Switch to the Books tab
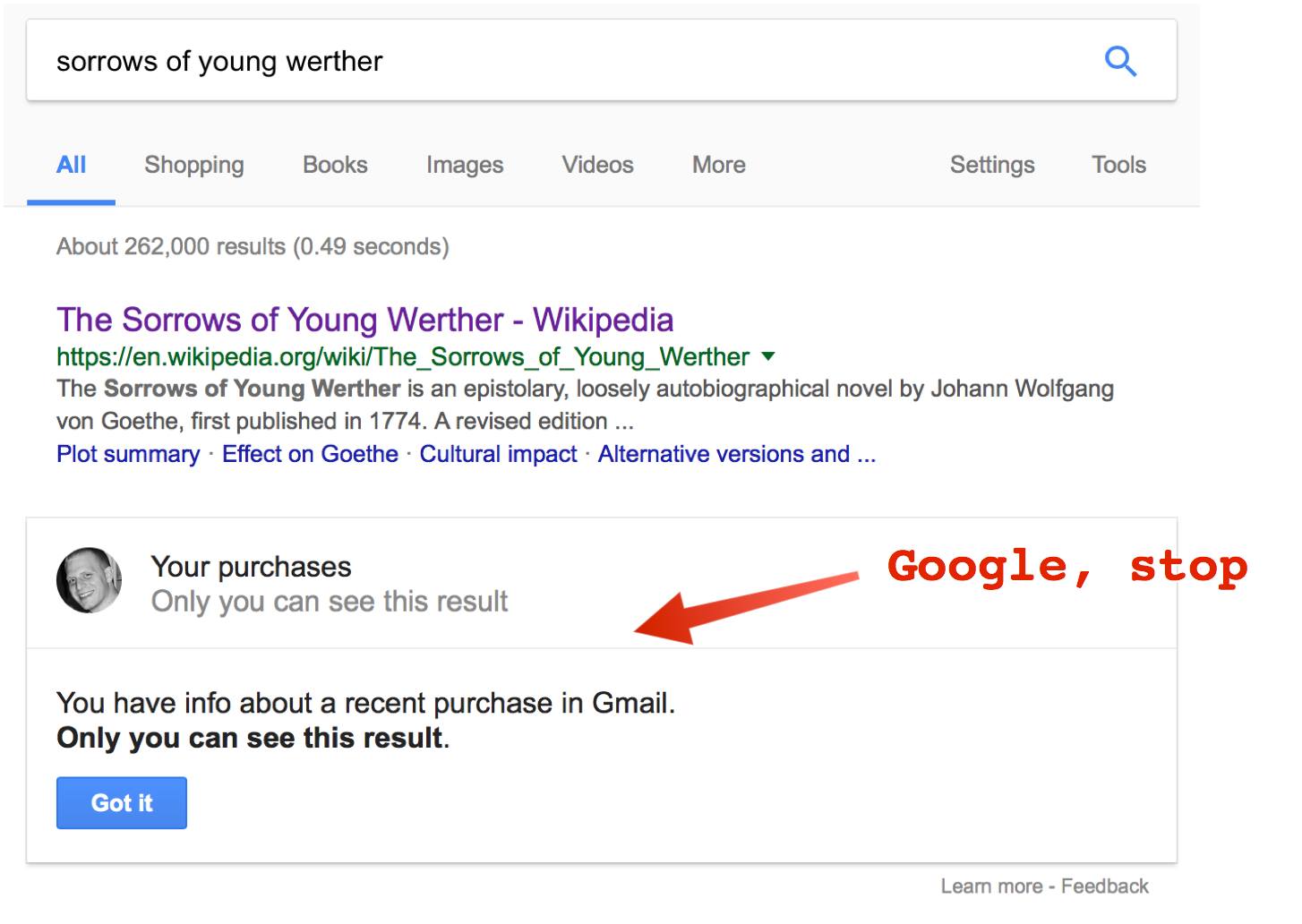 [335, 165]
